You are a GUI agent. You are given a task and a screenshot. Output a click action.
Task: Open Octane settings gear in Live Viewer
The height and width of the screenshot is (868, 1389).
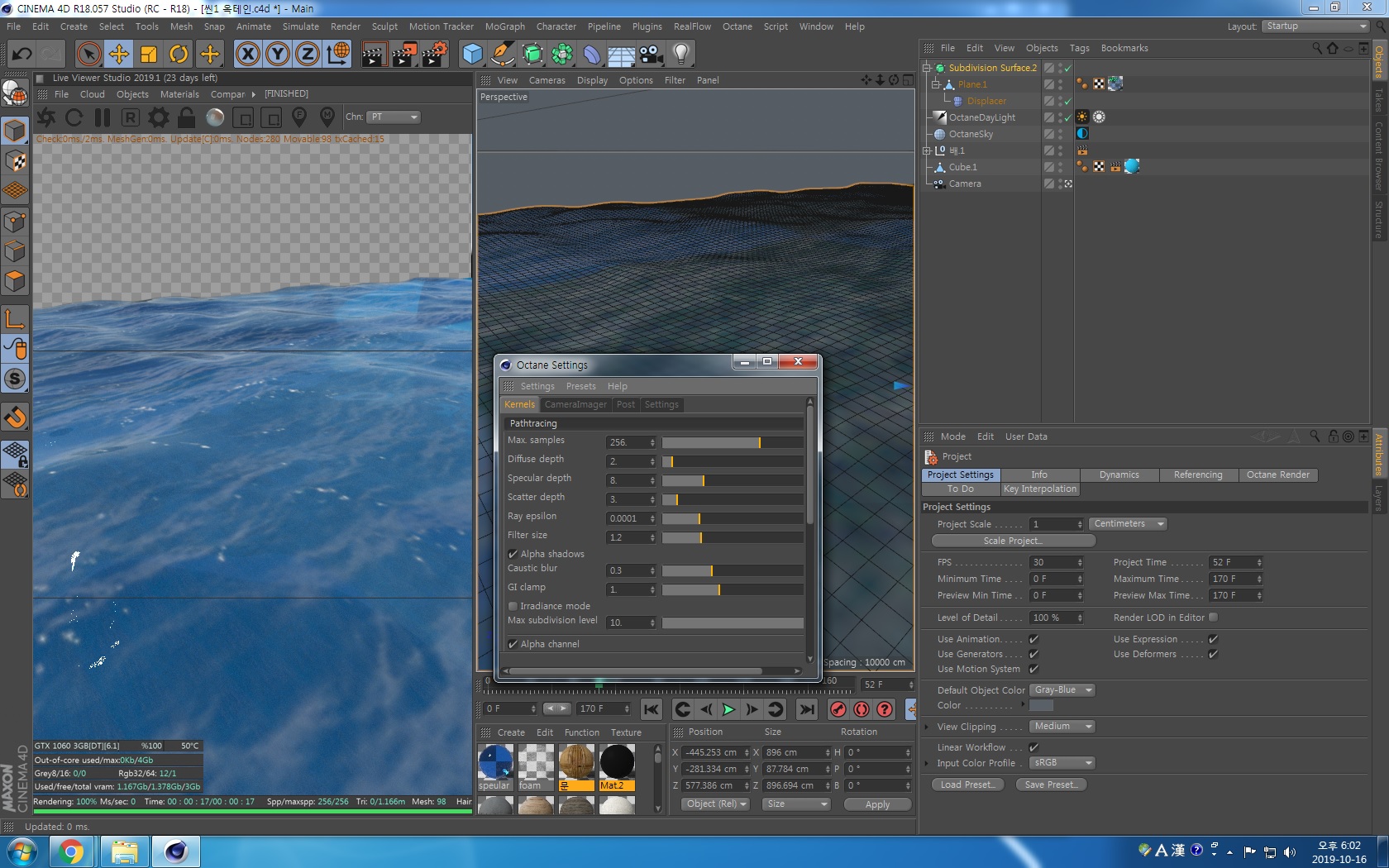coord(158,117)
